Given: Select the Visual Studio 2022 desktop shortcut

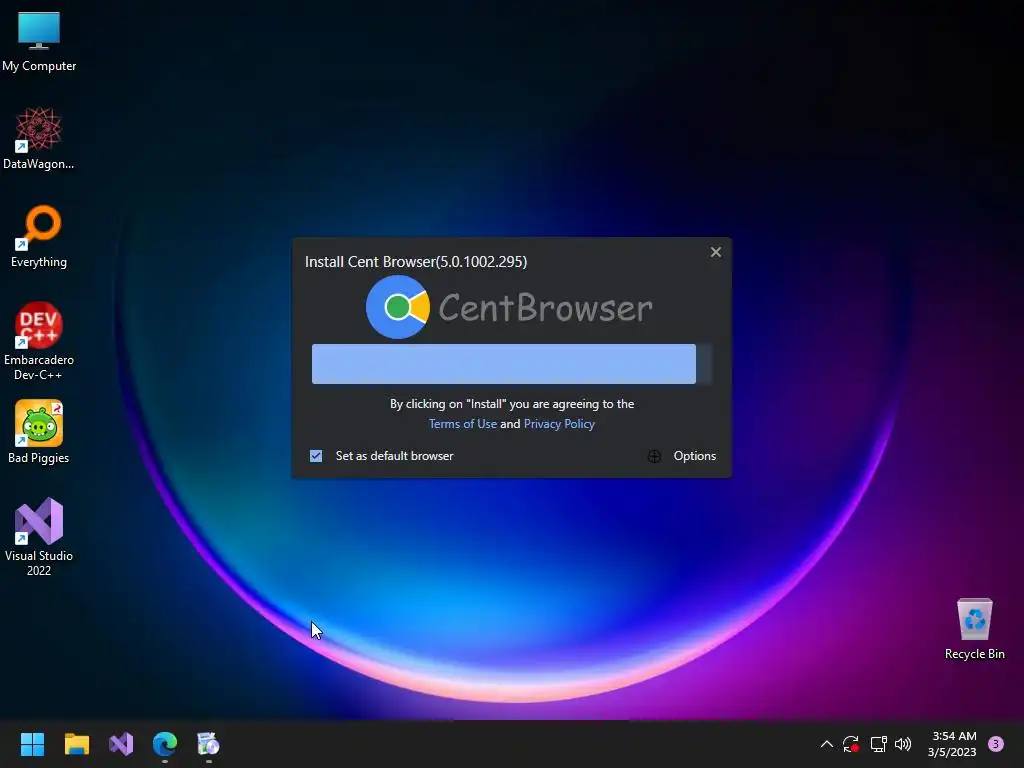Looking at the screenshot, I should click(39, 537).
